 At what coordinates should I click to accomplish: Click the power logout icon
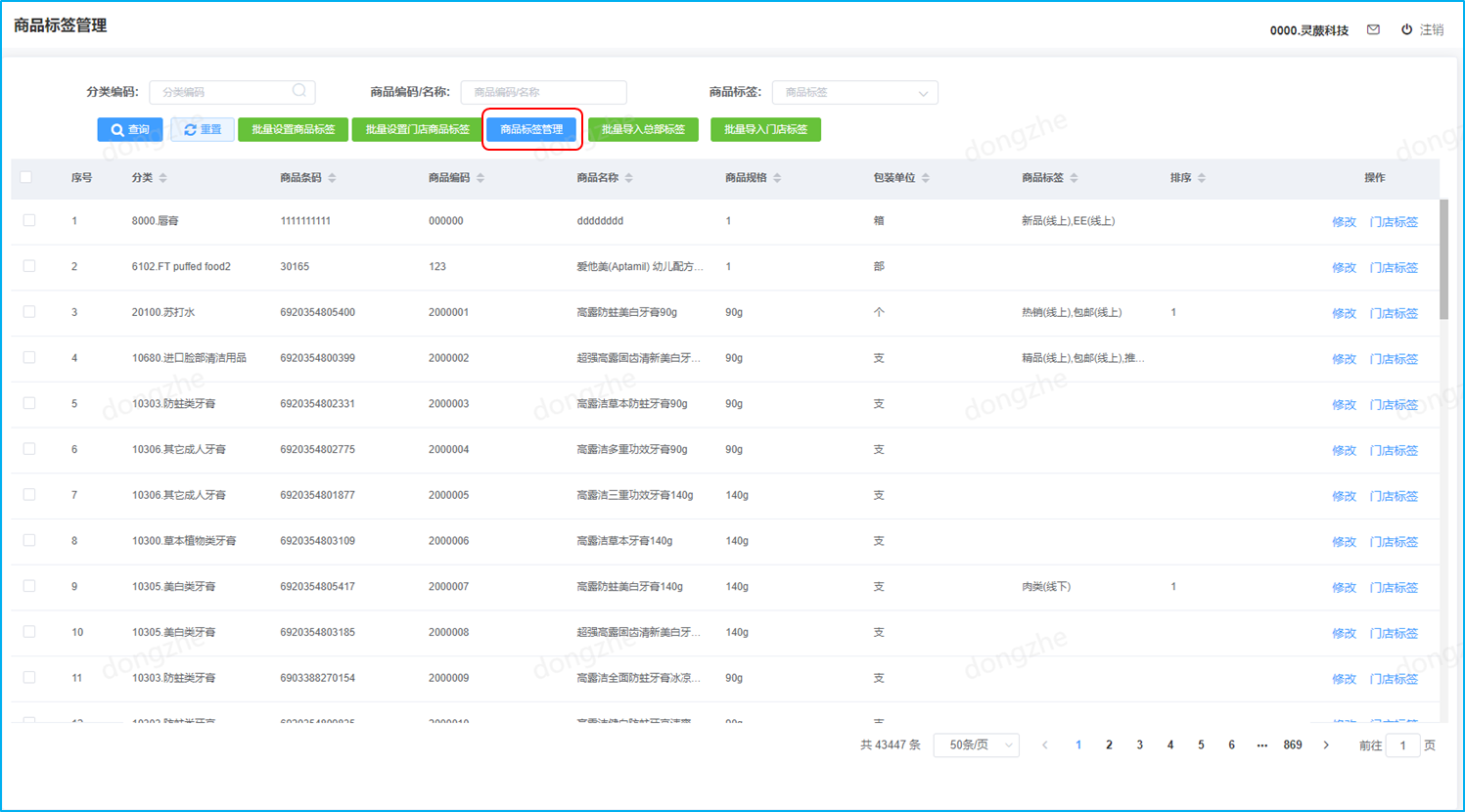click(x=1406, y=29)
